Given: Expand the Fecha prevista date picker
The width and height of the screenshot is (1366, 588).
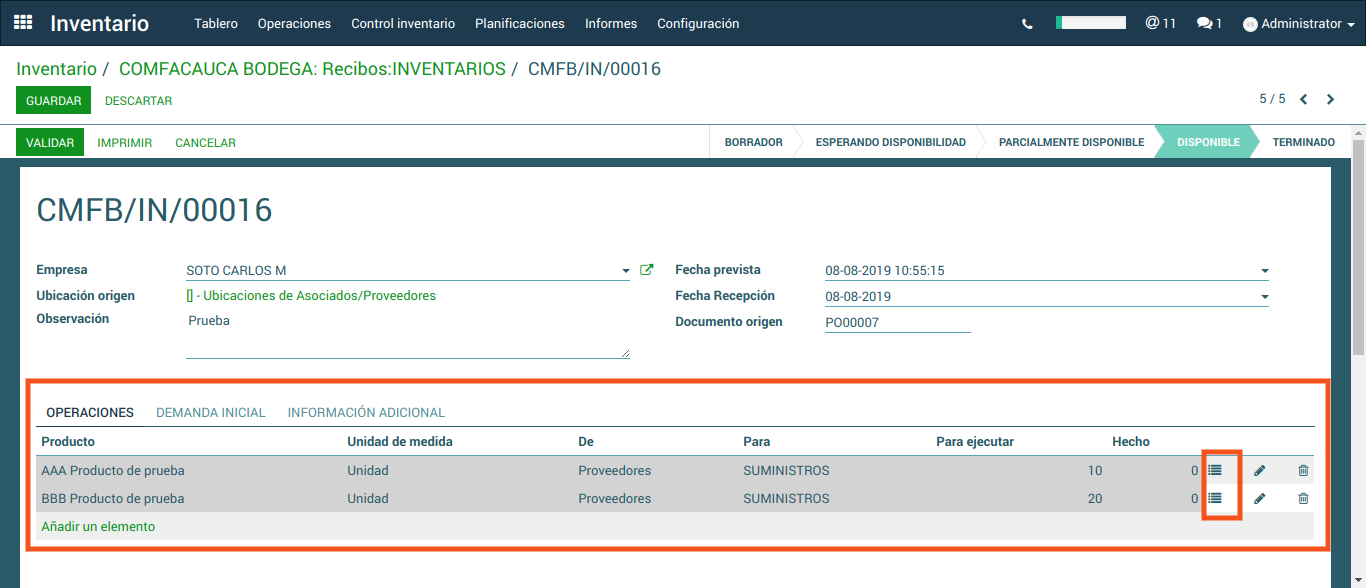Looking at the screenshot, I should [x=1264, y=270].
